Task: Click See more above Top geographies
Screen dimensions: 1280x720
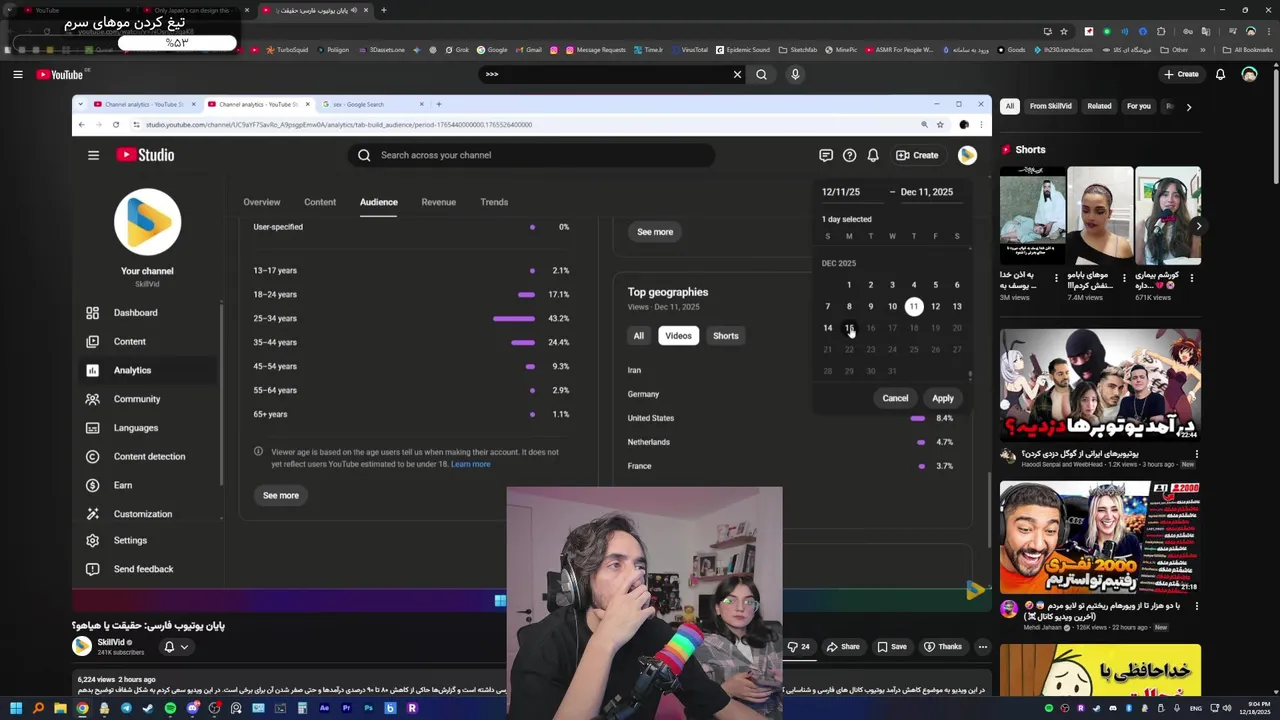Action: click(655, 232)
